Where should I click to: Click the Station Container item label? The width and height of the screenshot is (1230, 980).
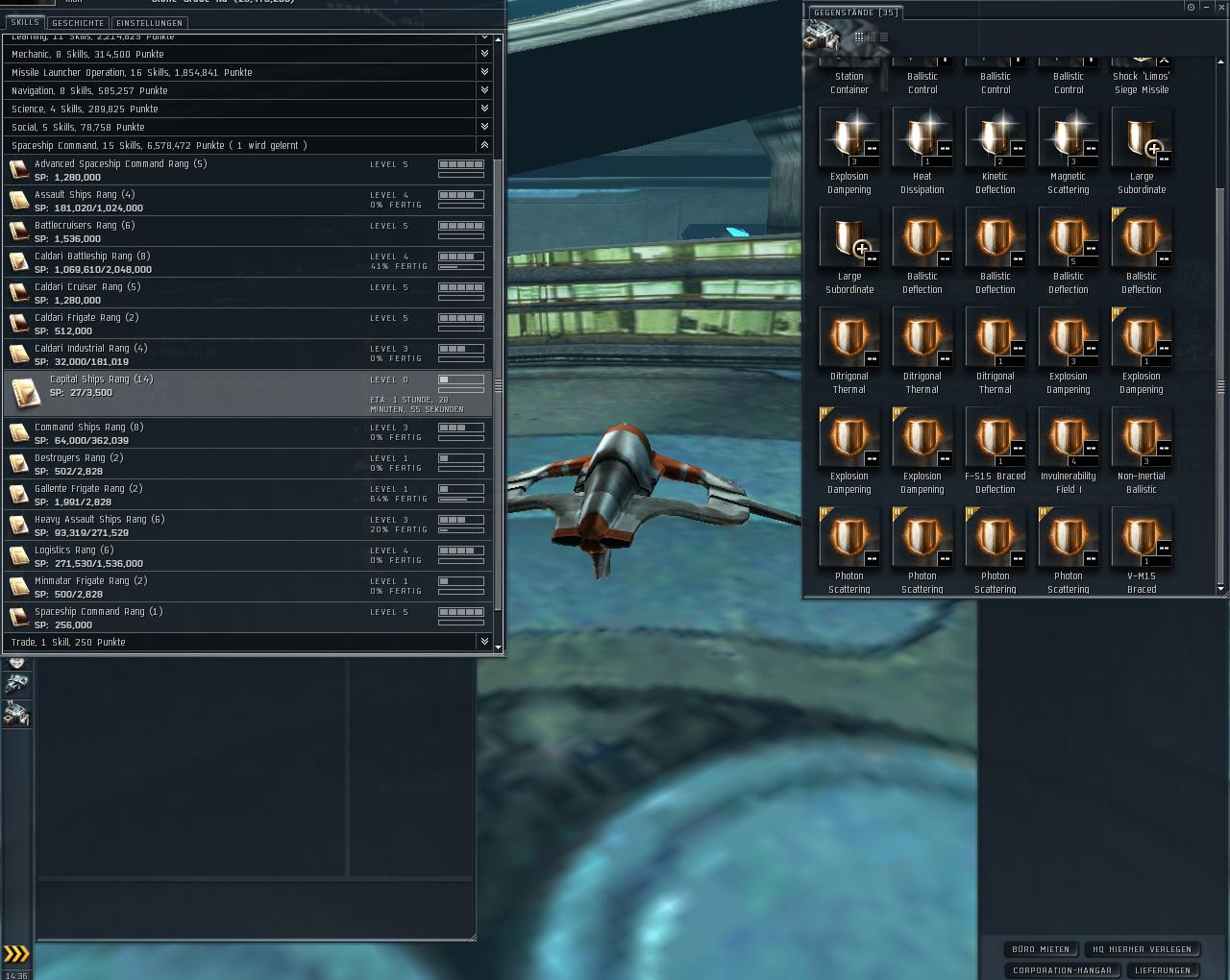[849, 84]
